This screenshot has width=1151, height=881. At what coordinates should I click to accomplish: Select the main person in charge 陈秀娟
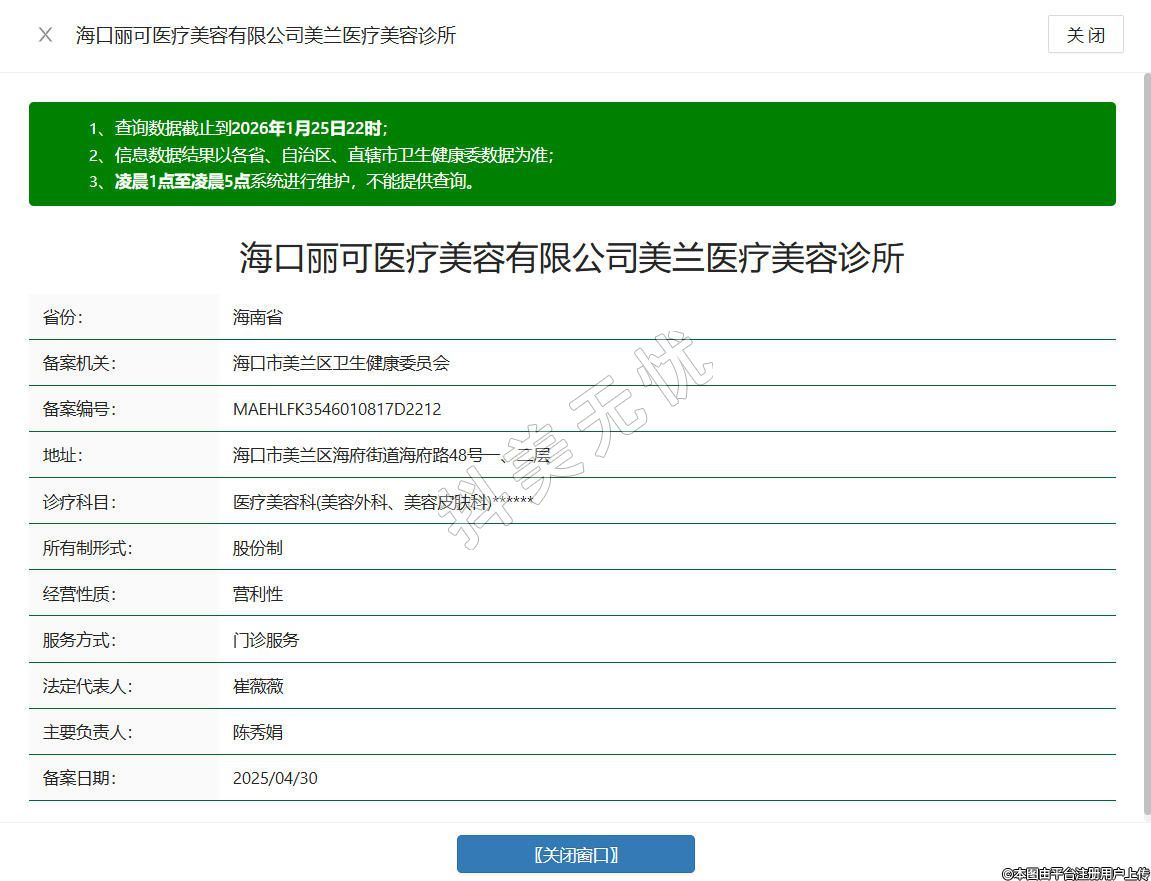[258, 732]
